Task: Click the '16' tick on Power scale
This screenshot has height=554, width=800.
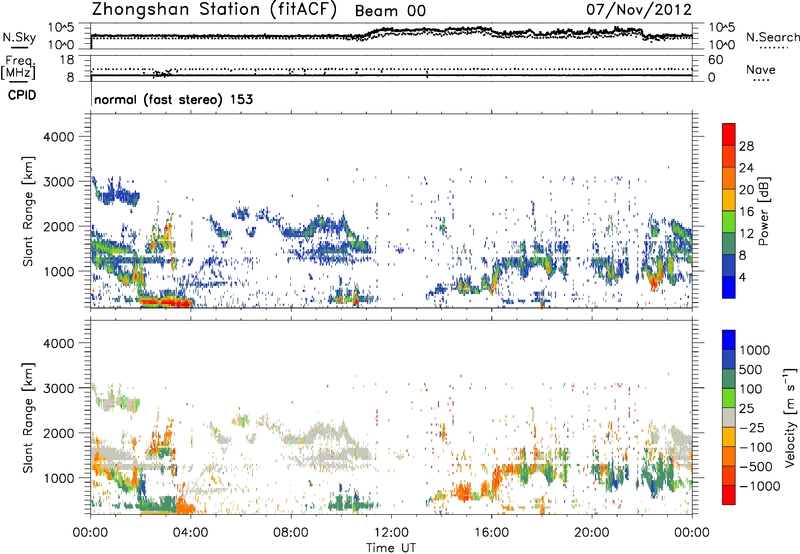Action: tap(746, 212)
